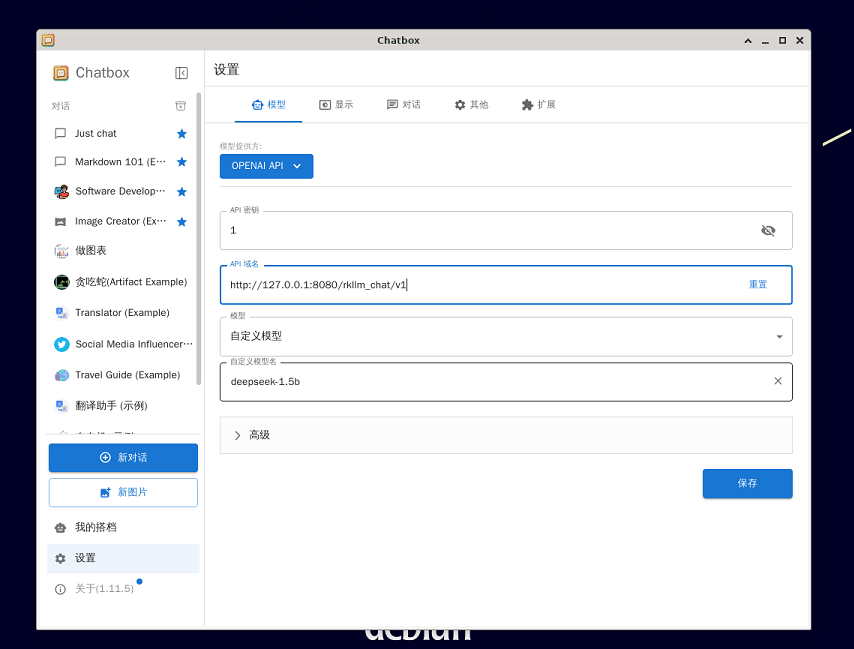Click the Software Developer avatar icon
Image resolution: width=854 pixels, height=649 pixels.
coord(62,192)
